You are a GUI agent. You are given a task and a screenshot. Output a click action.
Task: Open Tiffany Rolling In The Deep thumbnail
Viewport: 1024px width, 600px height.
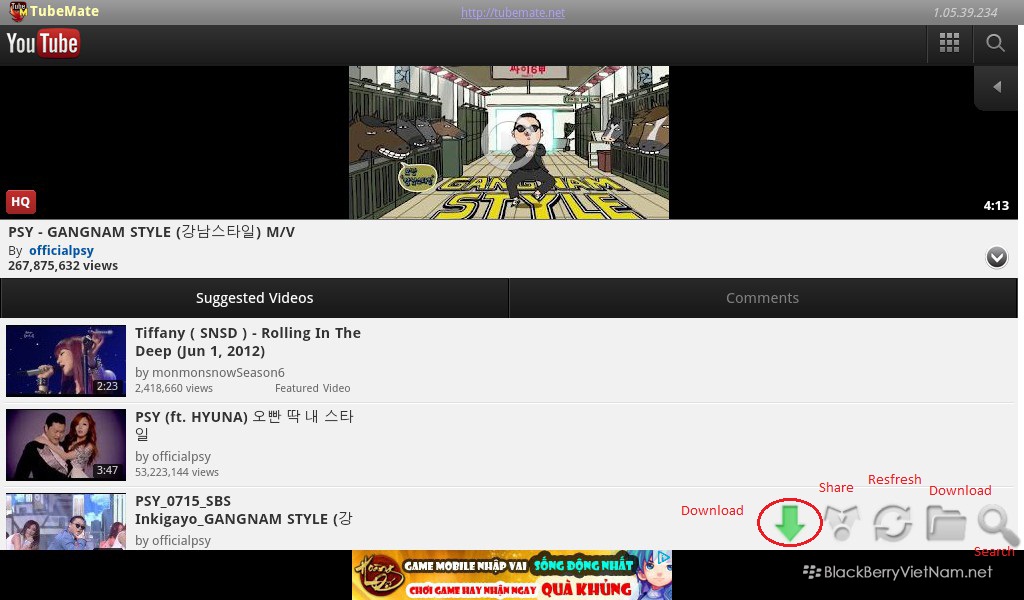[x=66, y=360]
